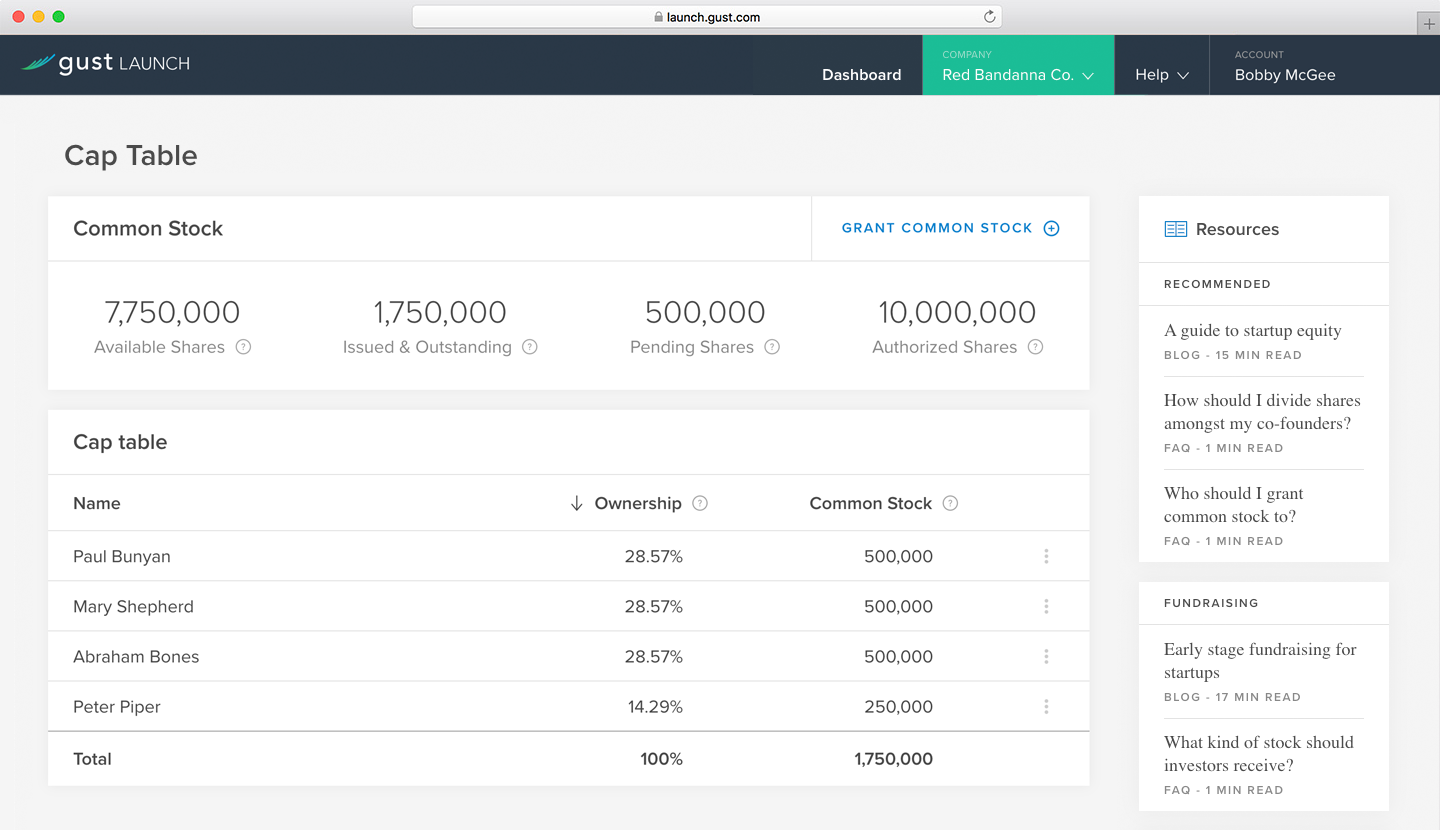Click help icon beside Issued & Outstanding
1440x830 pixels.
click(530, 347)
